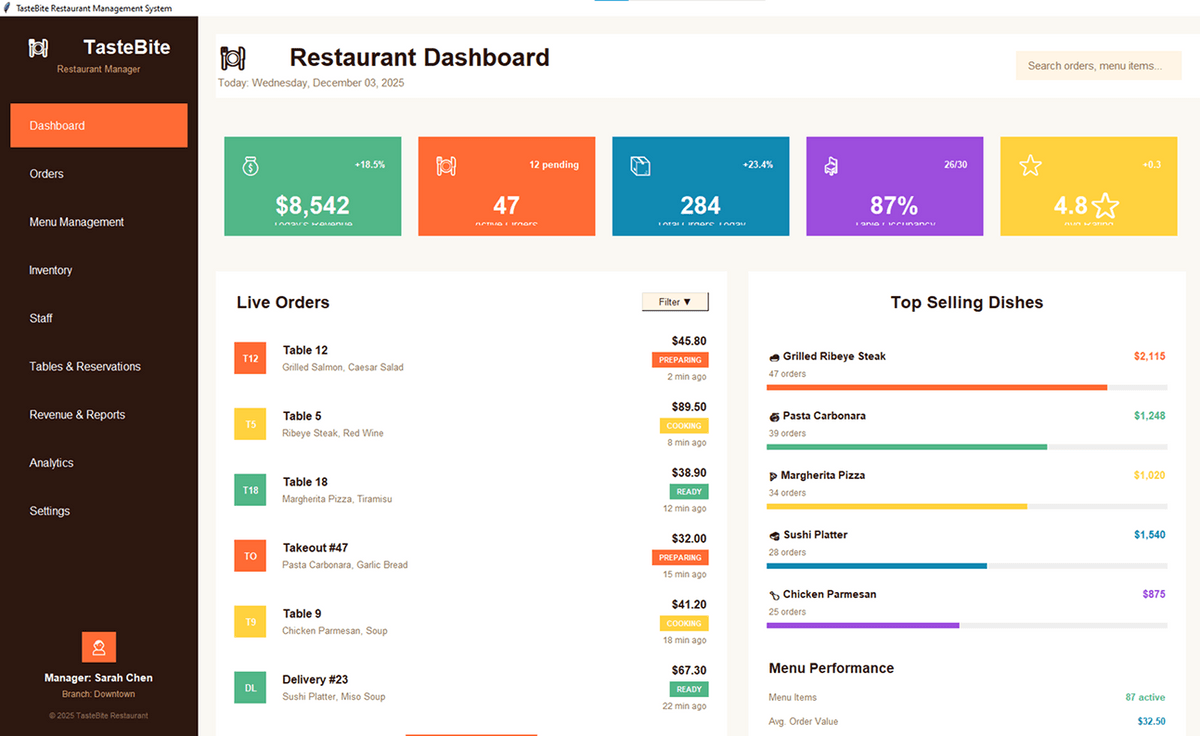The image size is (1200, 736).
Task: Select the PREPARING status on Table 12
Action: [680, 360]
